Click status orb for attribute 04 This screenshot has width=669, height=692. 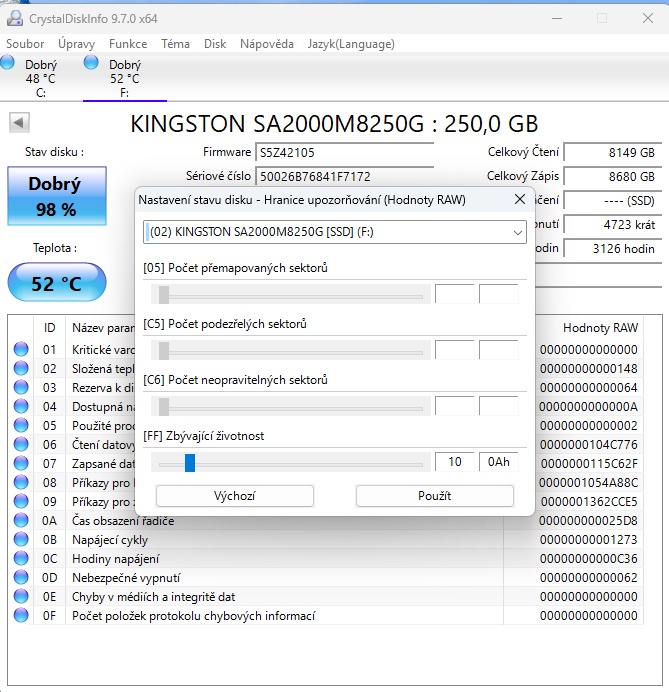click(x=21, y=406)
